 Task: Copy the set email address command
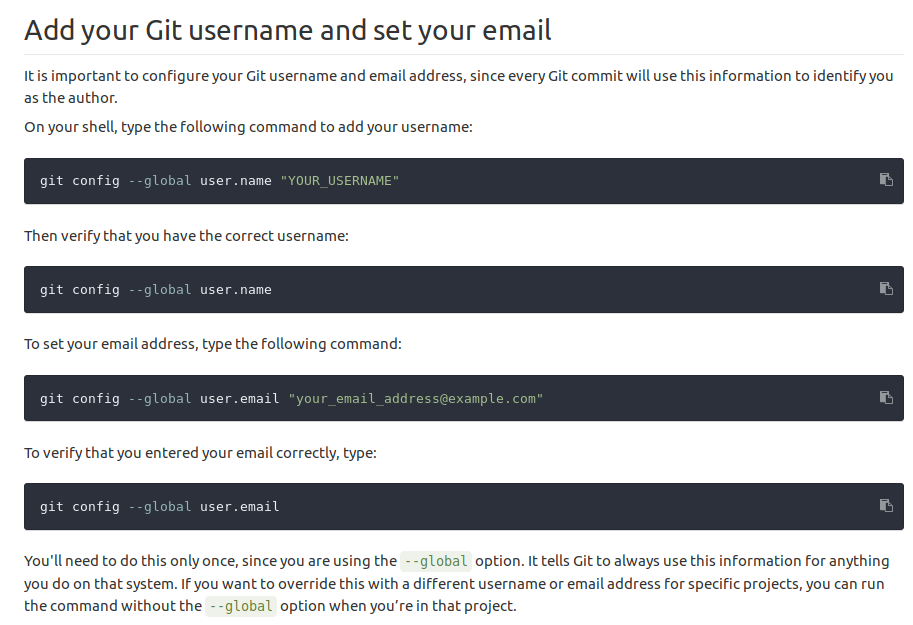click(885, 398)
